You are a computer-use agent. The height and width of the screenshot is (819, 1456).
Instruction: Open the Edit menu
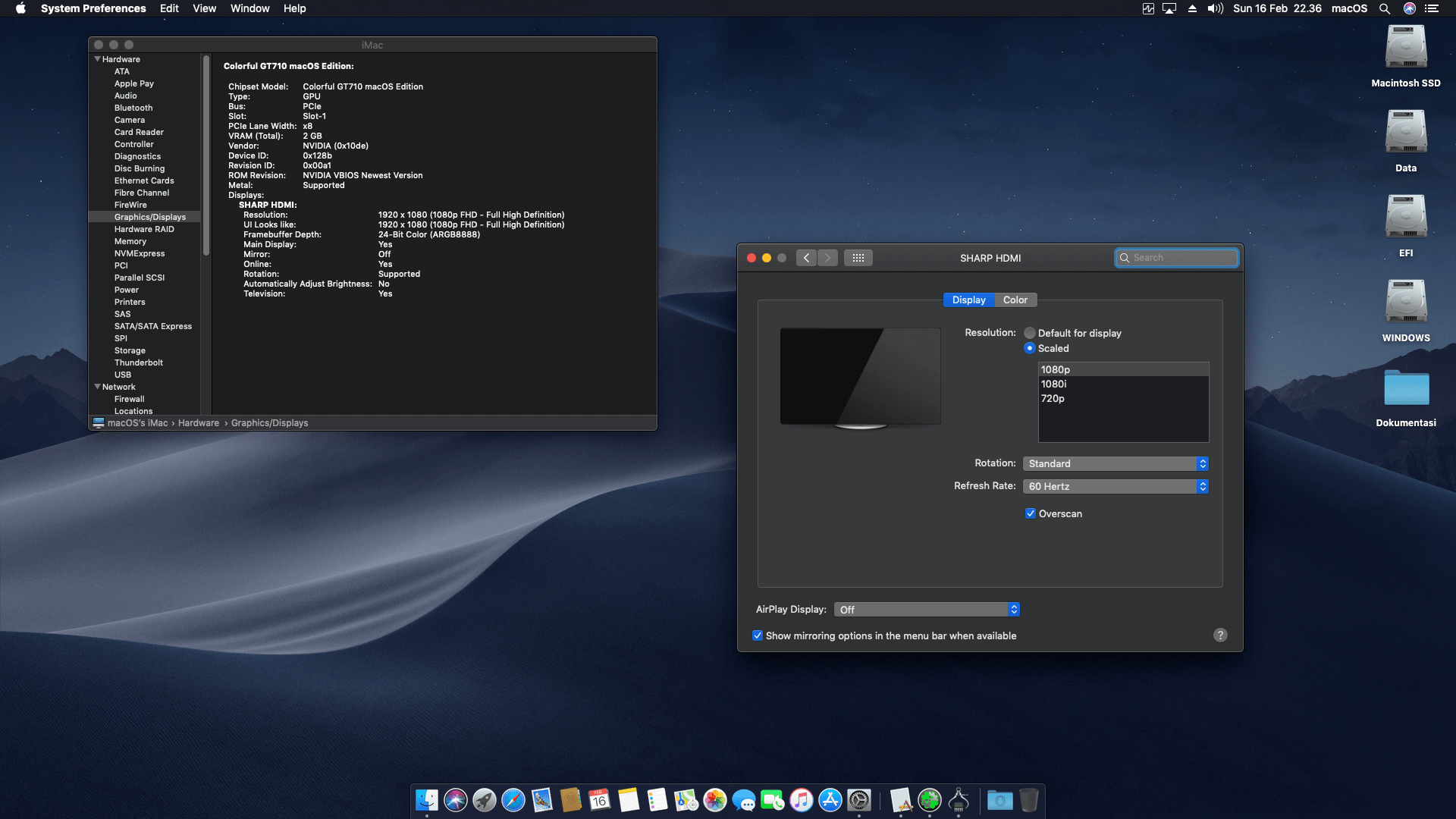pyautogui.click(x=169, y=8)
